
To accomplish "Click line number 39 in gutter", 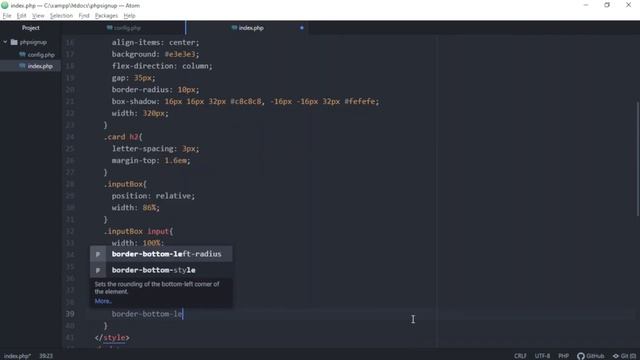I will click(70, 314).
